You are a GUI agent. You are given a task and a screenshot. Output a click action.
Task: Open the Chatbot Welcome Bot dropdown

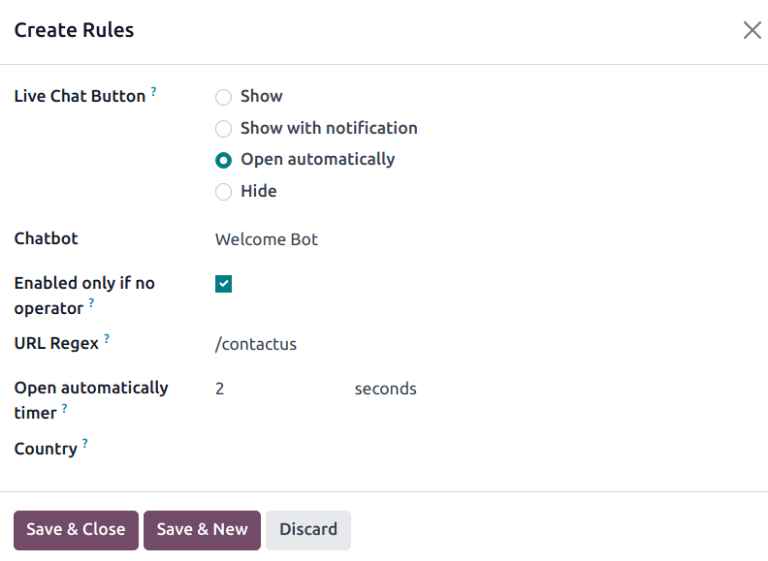[400, 240]
